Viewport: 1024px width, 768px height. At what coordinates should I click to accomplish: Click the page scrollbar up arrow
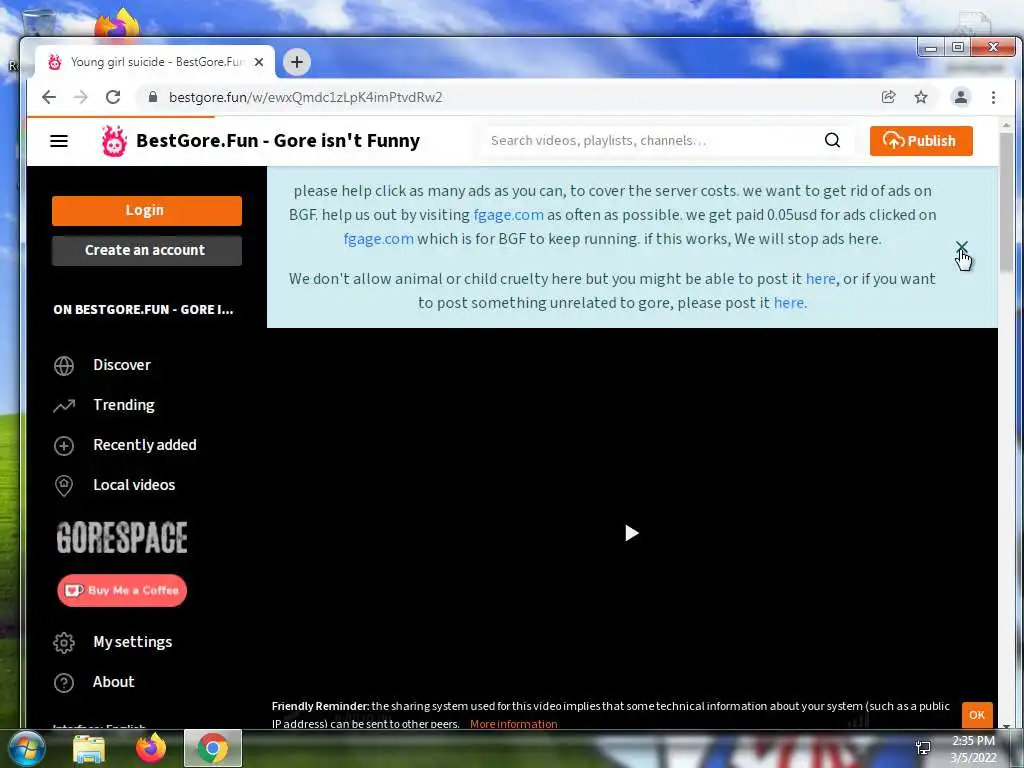coord(1006,125)
